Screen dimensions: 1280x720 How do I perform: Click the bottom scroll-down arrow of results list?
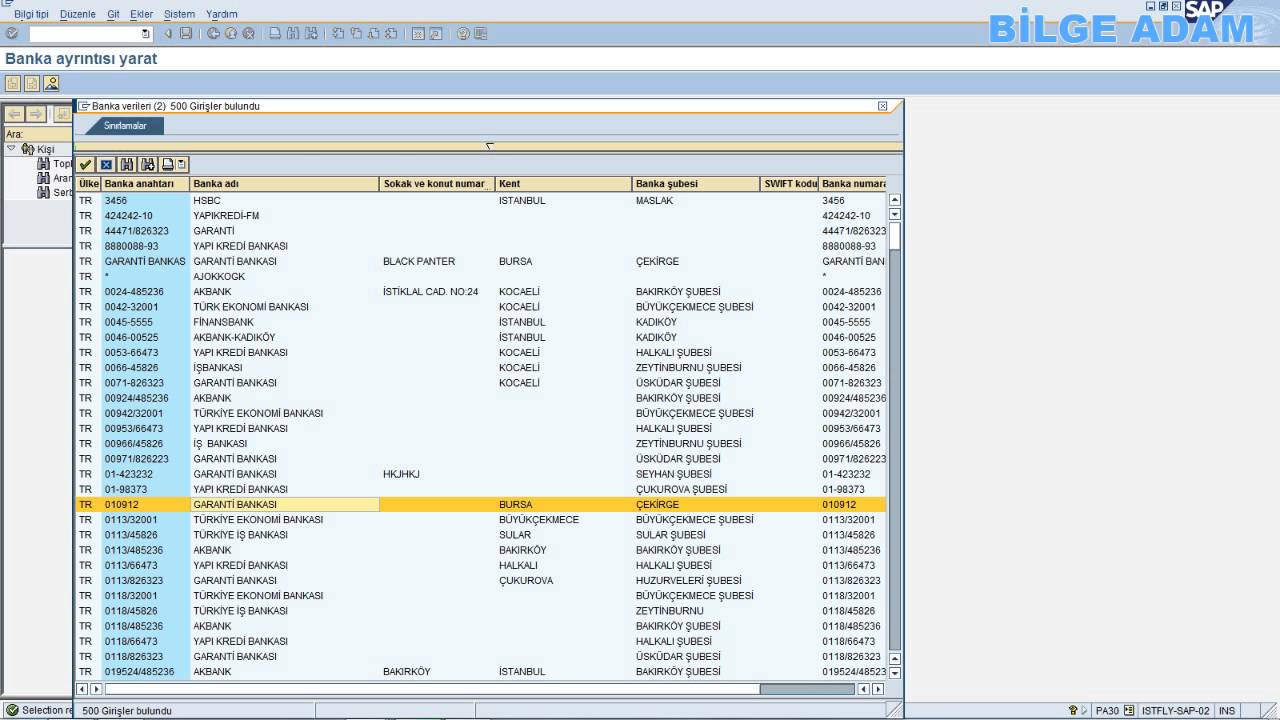coord(895,672)
